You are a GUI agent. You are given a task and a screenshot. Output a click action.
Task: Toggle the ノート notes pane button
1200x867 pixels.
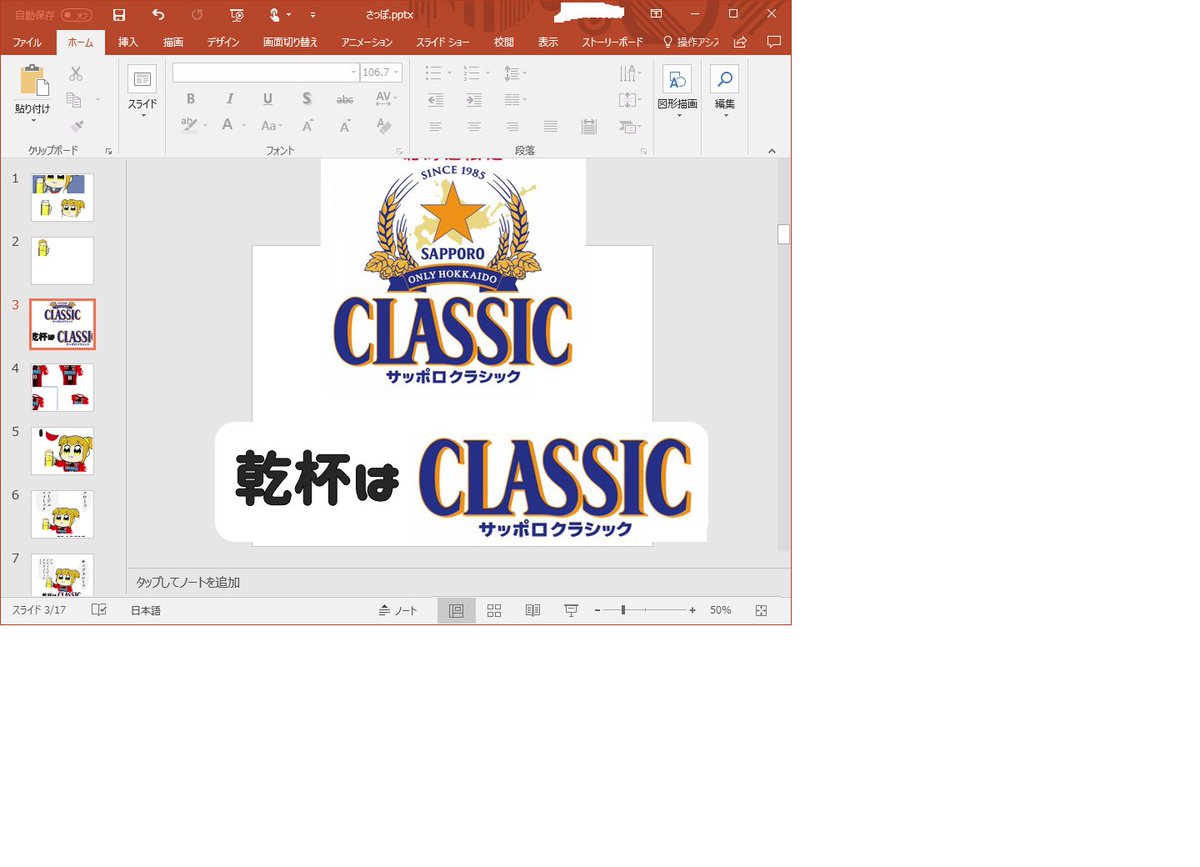[398, 610]
